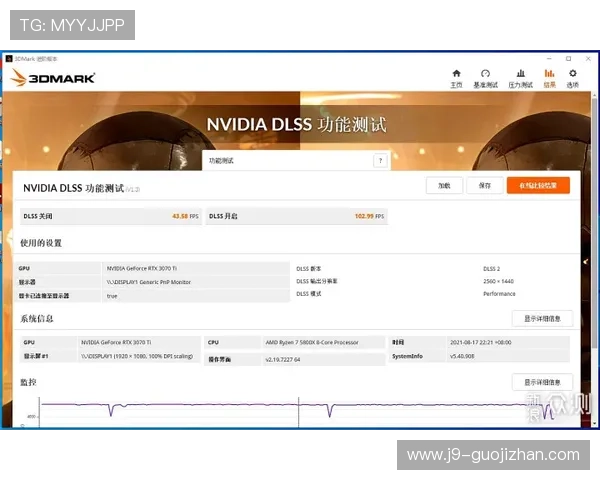Click the DLSS 关闭 FPS score

[180, 216]
